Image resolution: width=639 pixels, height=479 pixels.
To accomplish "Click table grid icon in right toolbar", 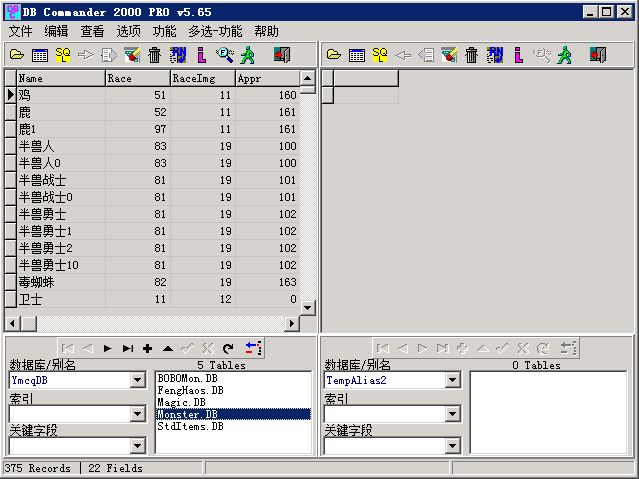I will [357, 55].
